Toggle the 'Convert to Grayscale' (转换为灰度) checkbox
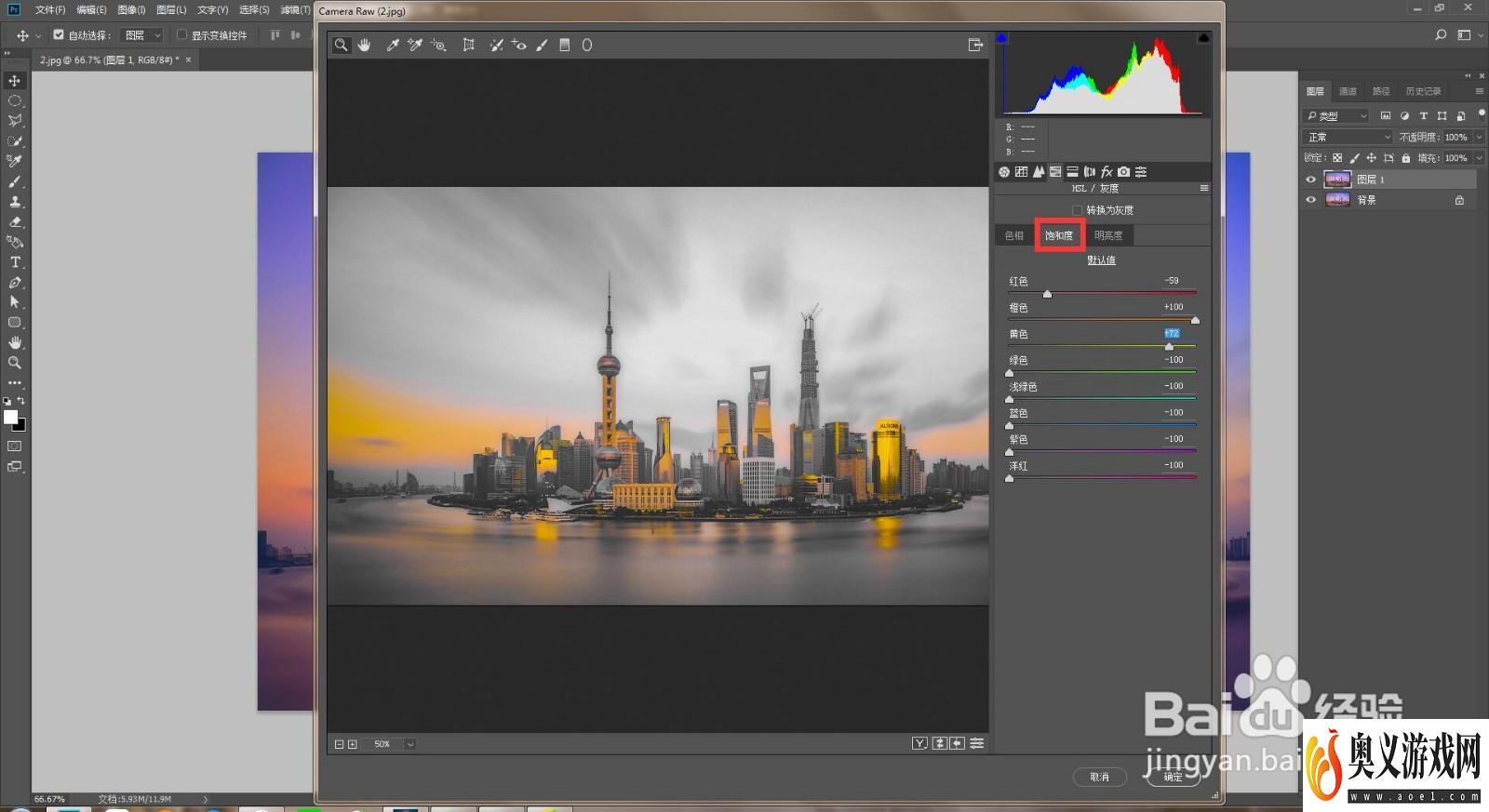This screenshot has width=1489, height=812. [x=1078, y=210]
